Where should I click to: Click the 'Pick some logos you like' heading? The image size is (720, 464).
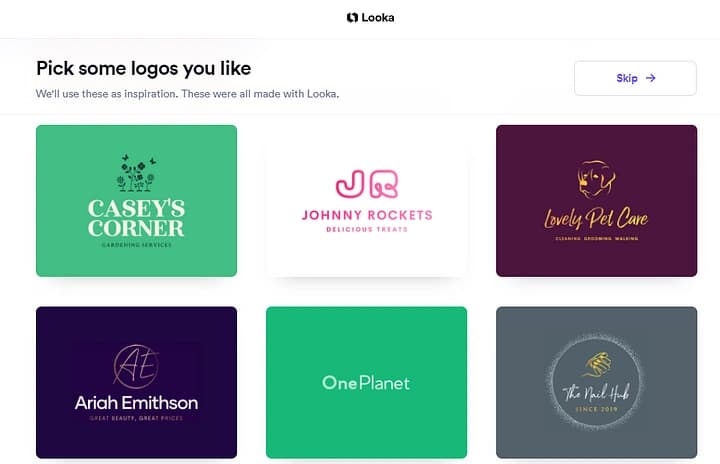[x=144, y=68]
